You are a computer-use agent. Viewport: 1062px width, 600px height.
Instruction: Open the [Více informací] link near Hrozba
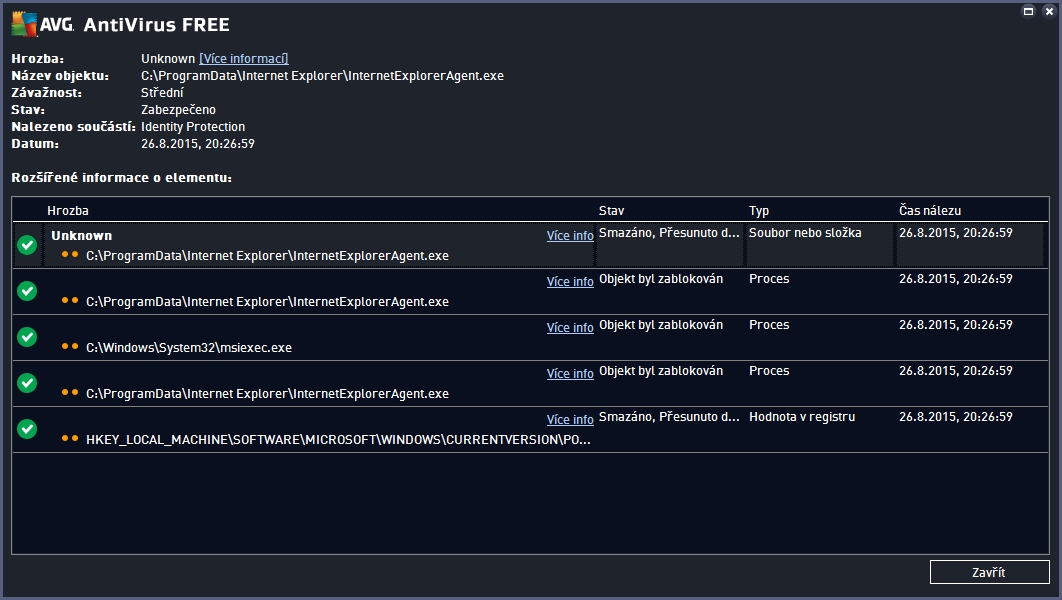pyautogui.click(x=244, y=59)
